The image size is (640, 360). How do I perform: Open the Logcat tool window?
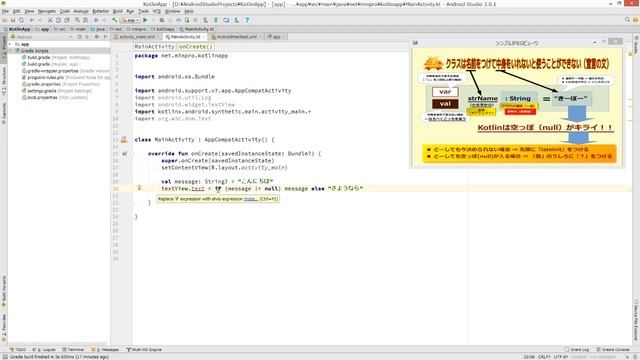(x=44, y=350)
